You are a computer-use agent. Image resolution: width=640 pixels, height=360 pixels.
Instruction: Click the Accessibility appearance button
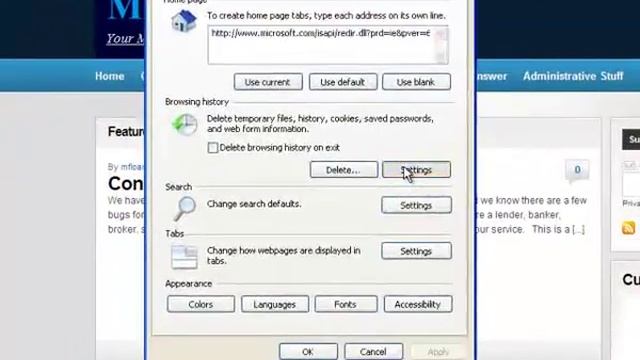(x=418, y=304)
